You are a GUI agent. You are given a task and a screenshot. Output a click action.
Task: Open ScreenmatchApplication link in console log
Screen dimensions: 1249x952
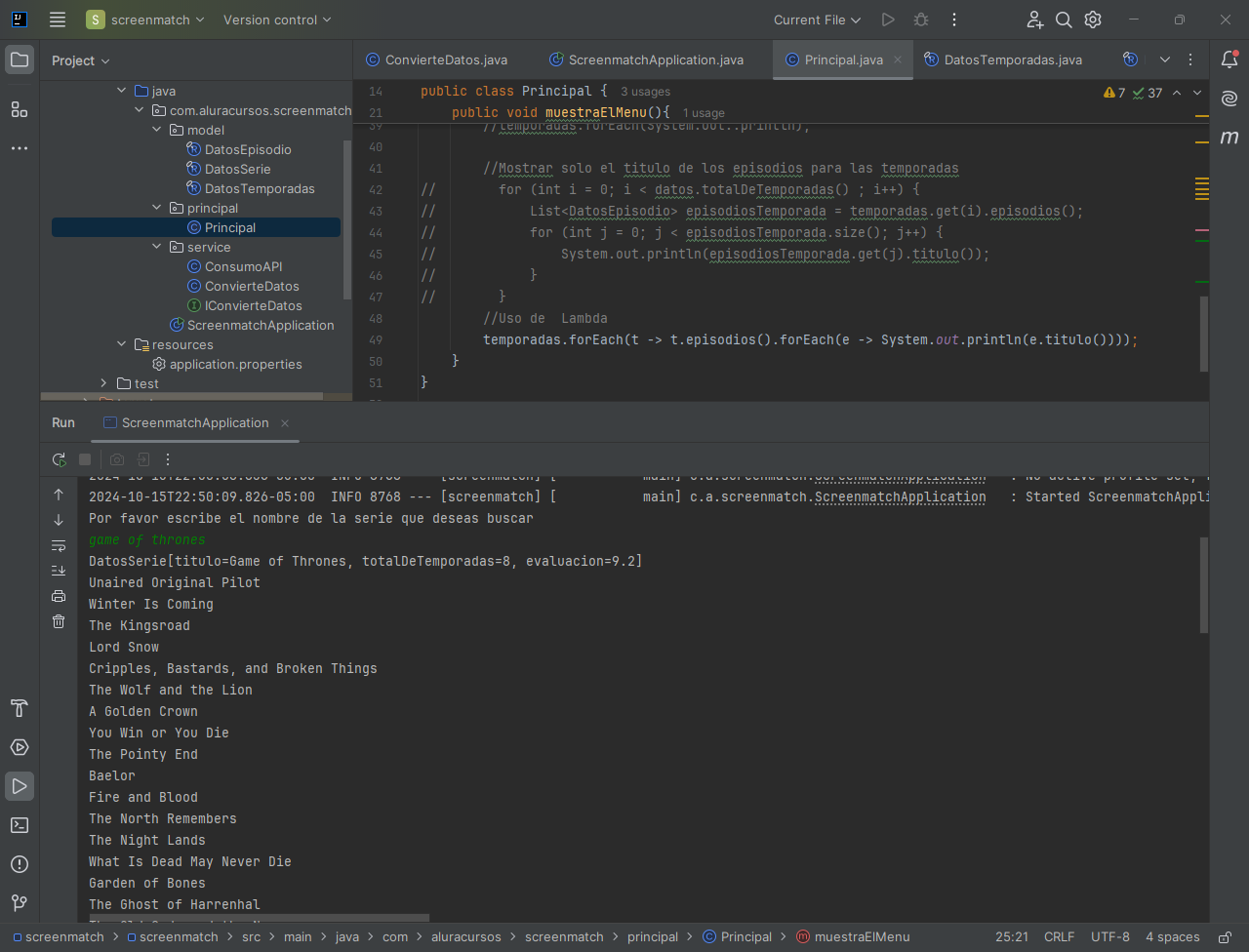click(900, 496)
